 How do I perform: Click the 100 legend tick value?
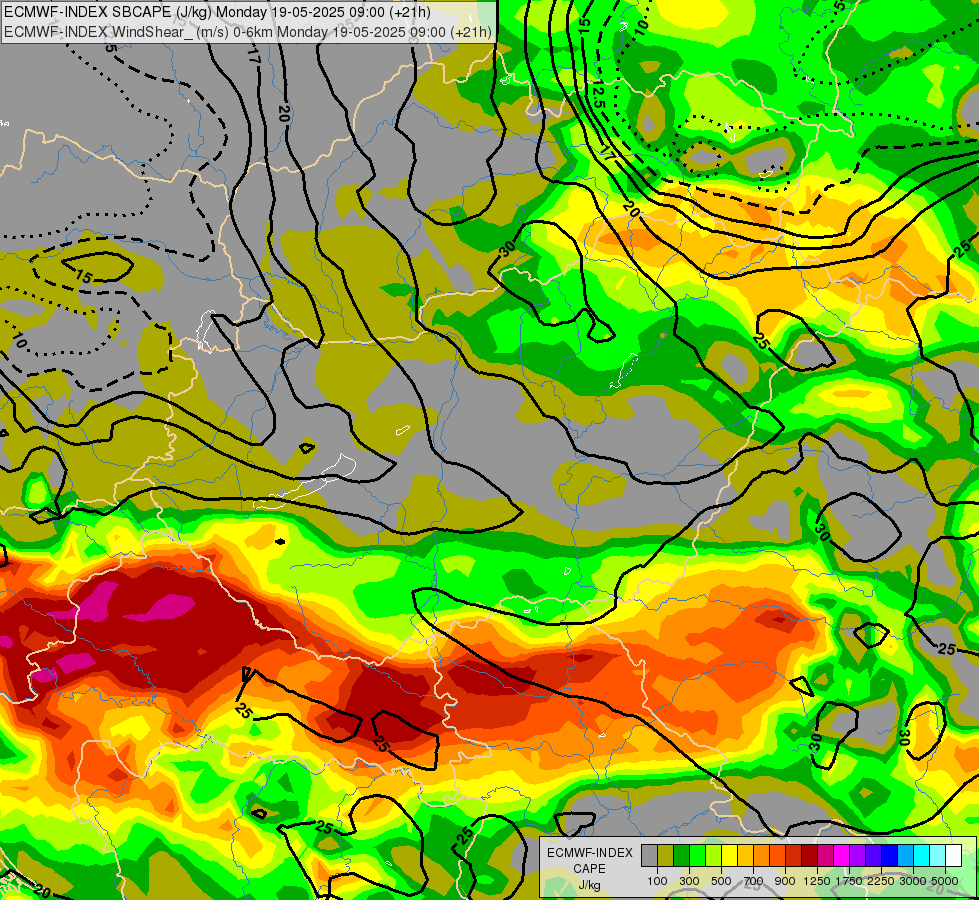click(657, 881)
